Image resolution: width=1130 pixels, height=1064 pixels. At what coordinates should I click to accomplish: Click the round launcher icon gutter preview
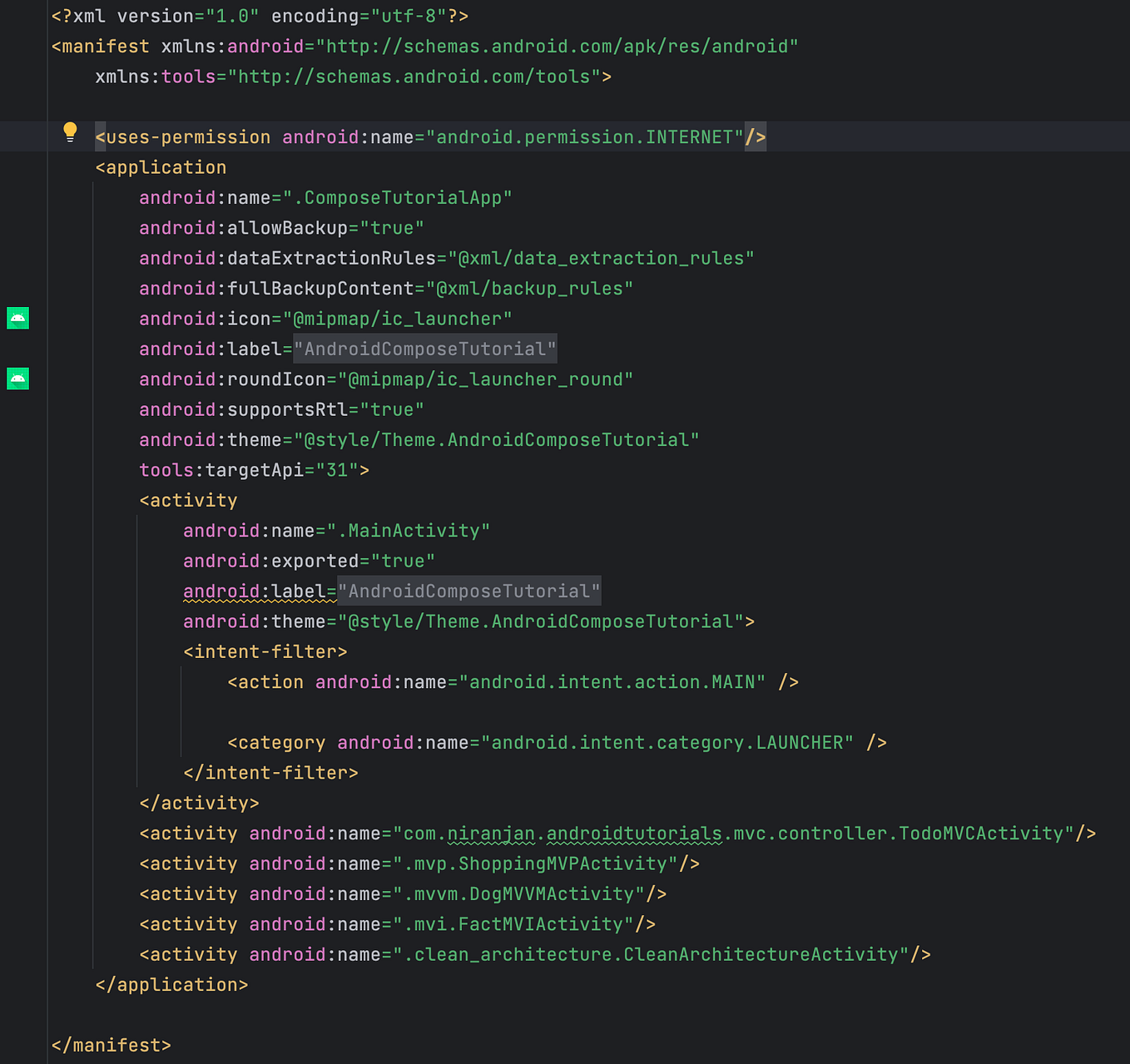(x=17, y=378)
